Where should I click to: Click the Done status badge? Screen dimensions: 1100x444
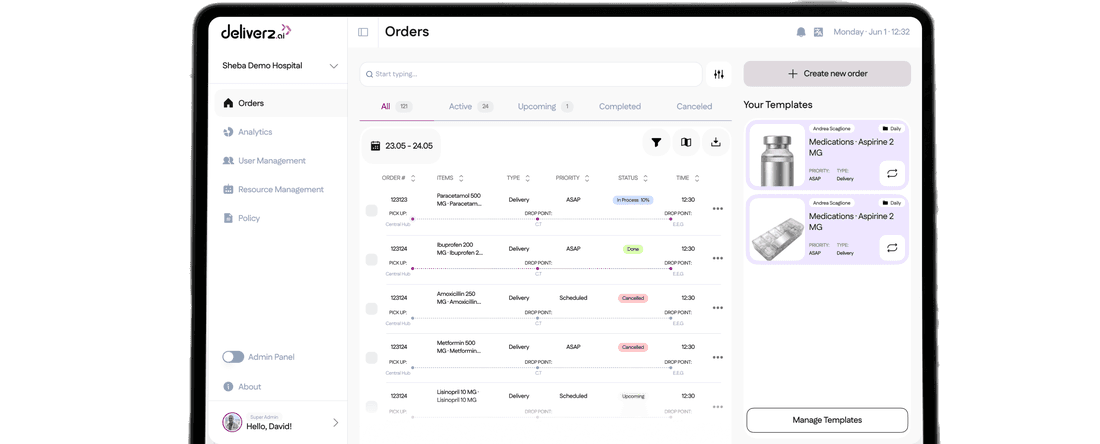633,249
